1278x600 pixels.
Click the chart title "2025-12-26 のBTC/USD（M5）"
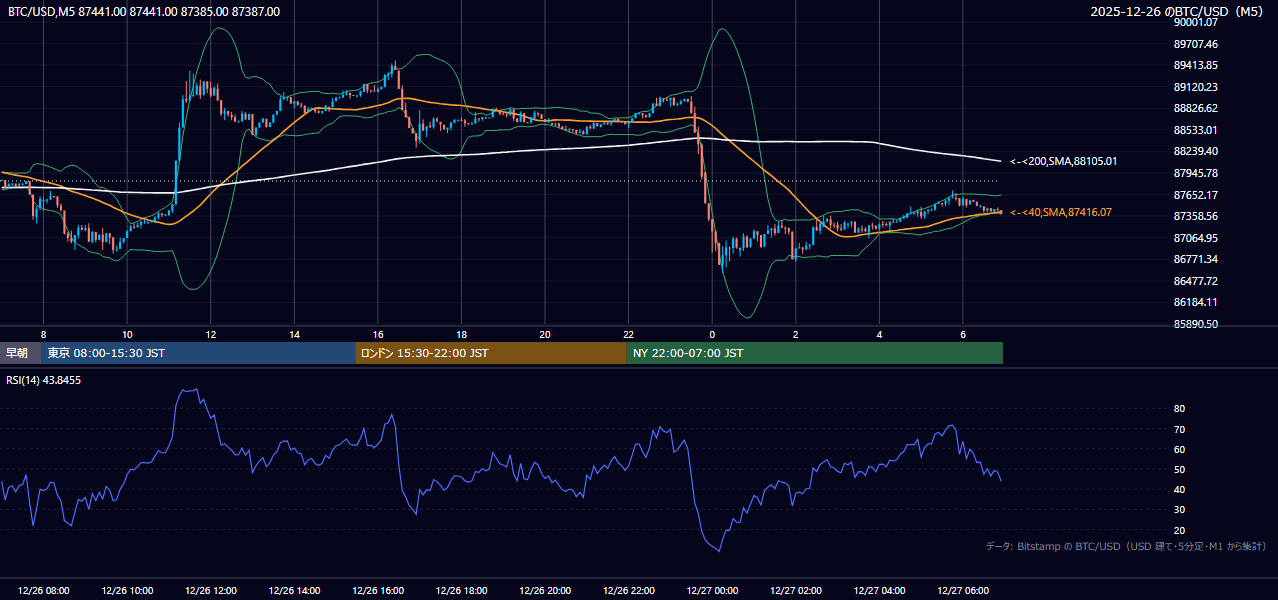click(x=1180, y=11)
